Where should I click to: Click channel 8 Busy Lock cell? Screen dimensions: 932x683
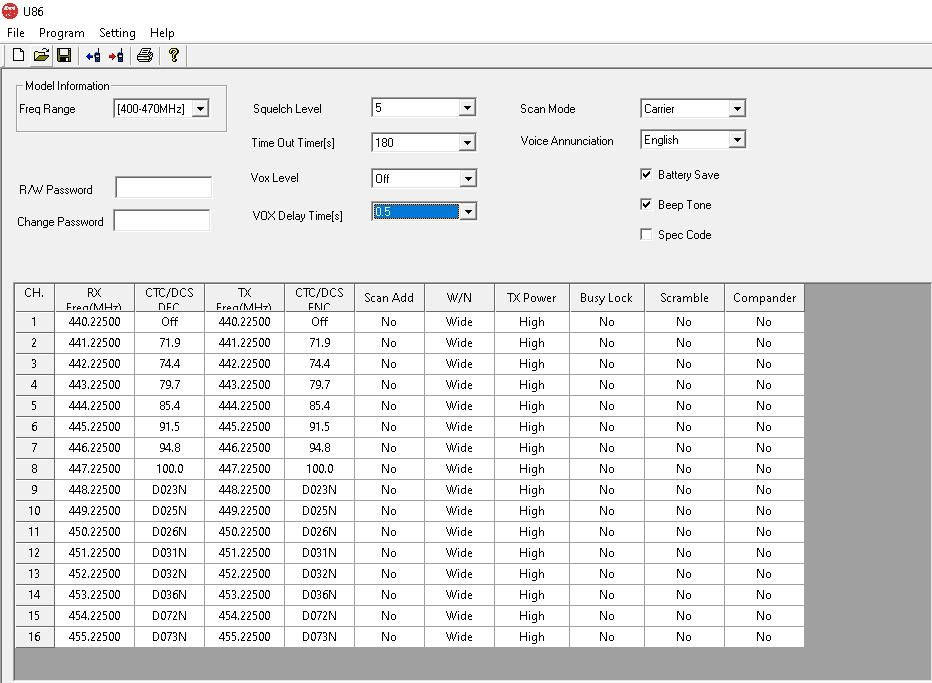click(x=607, y=469)
